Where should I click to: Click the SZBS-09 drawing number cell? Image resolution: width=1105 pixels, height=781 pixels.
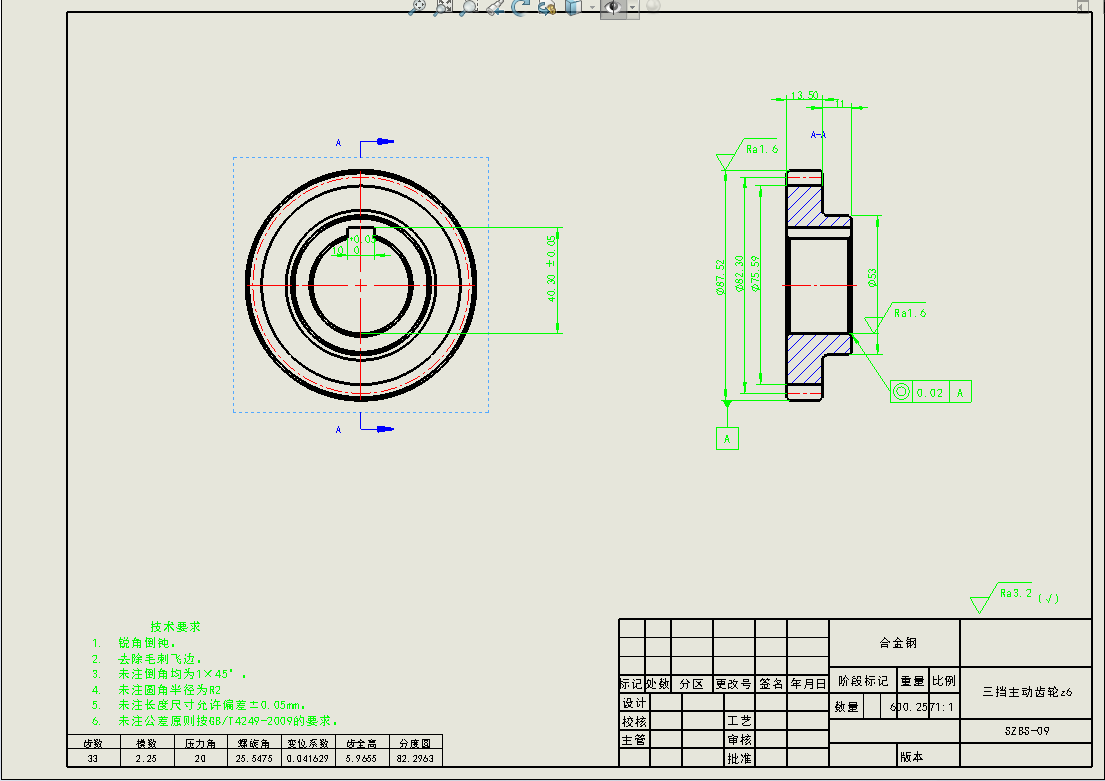(1026, 731)
